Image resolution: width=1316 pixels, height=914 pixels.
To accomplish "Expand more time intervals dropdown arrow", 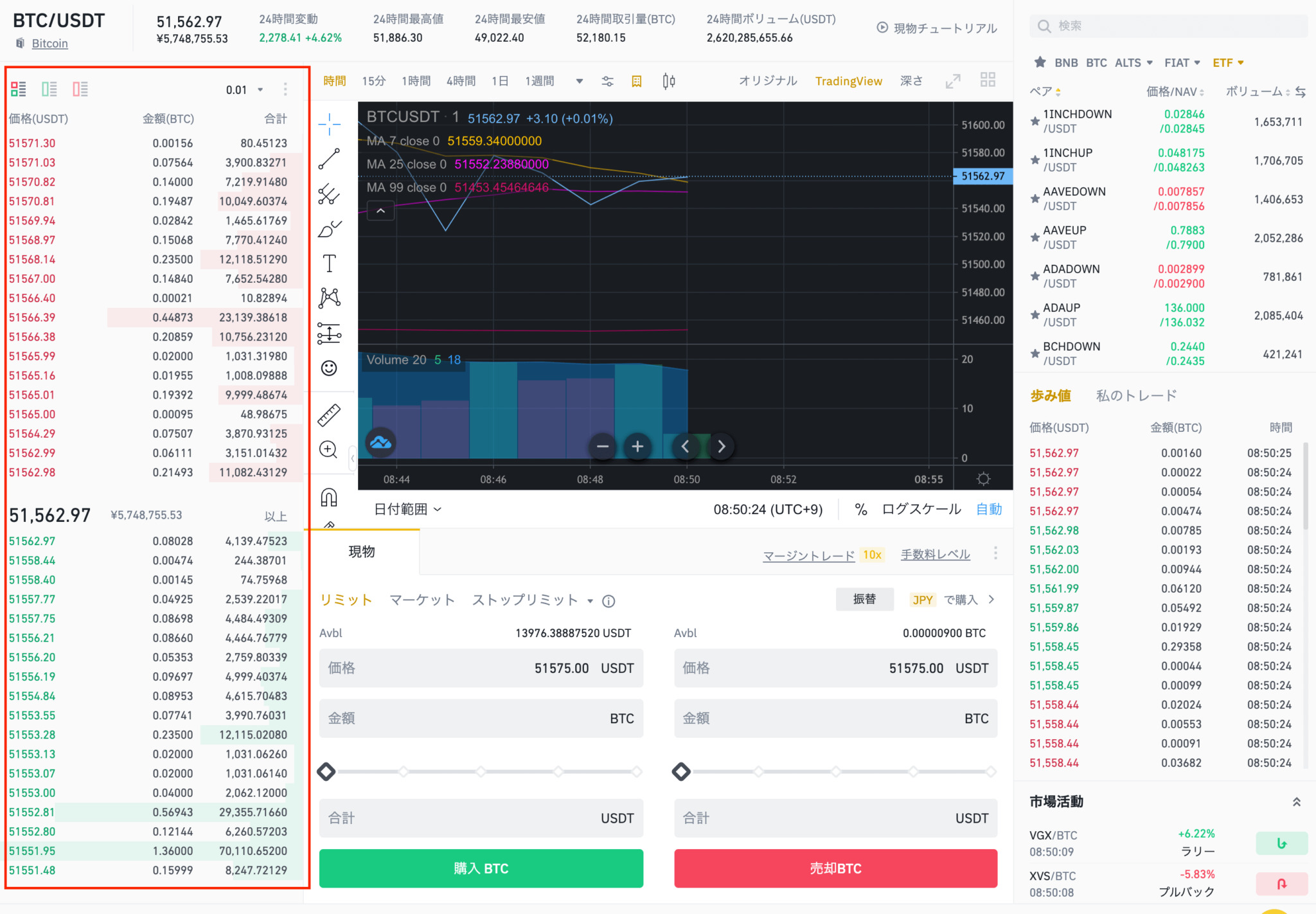I will (x=580, y=82).
